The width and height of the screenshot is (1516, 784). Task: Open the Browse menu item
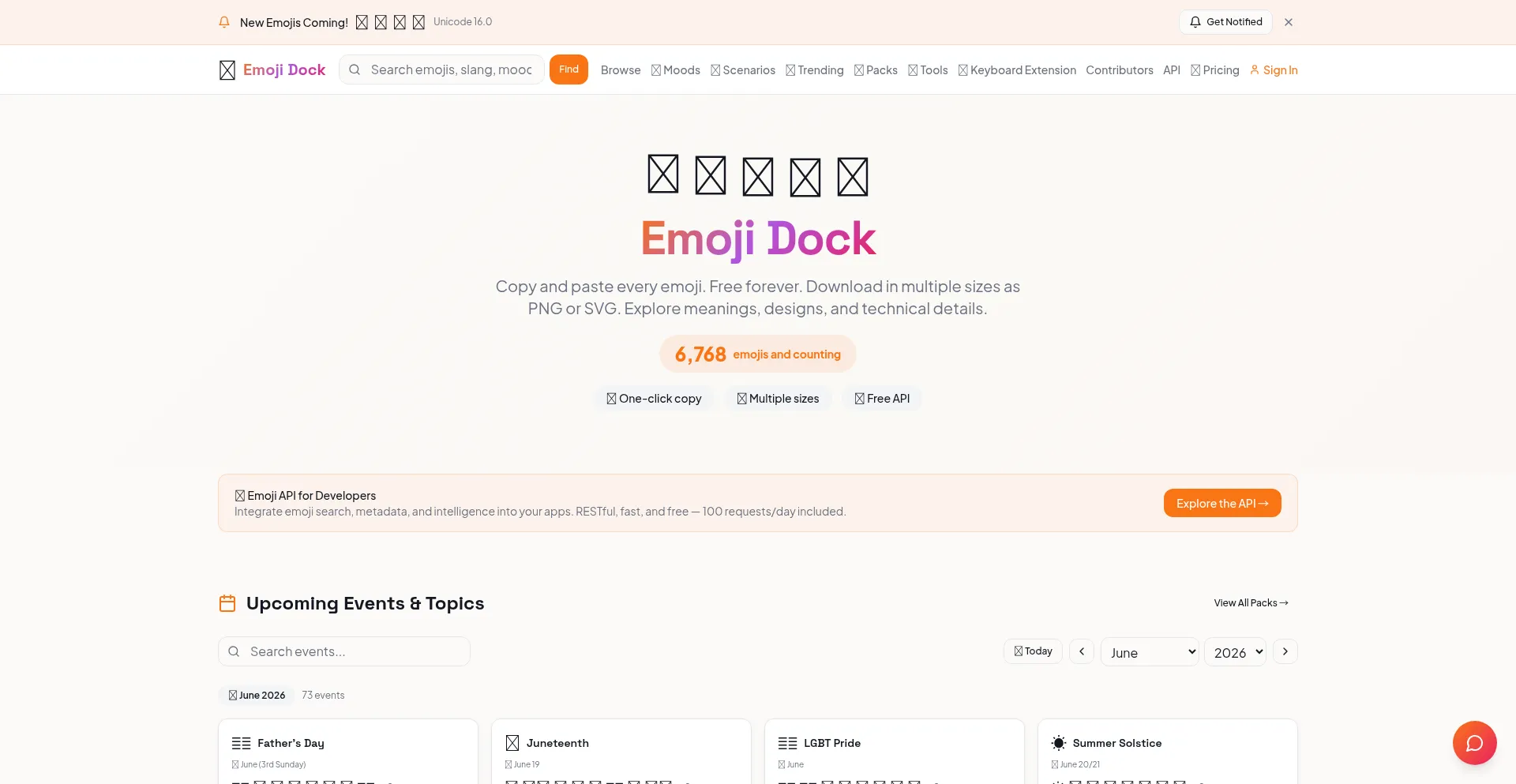(x=621, y=70)
